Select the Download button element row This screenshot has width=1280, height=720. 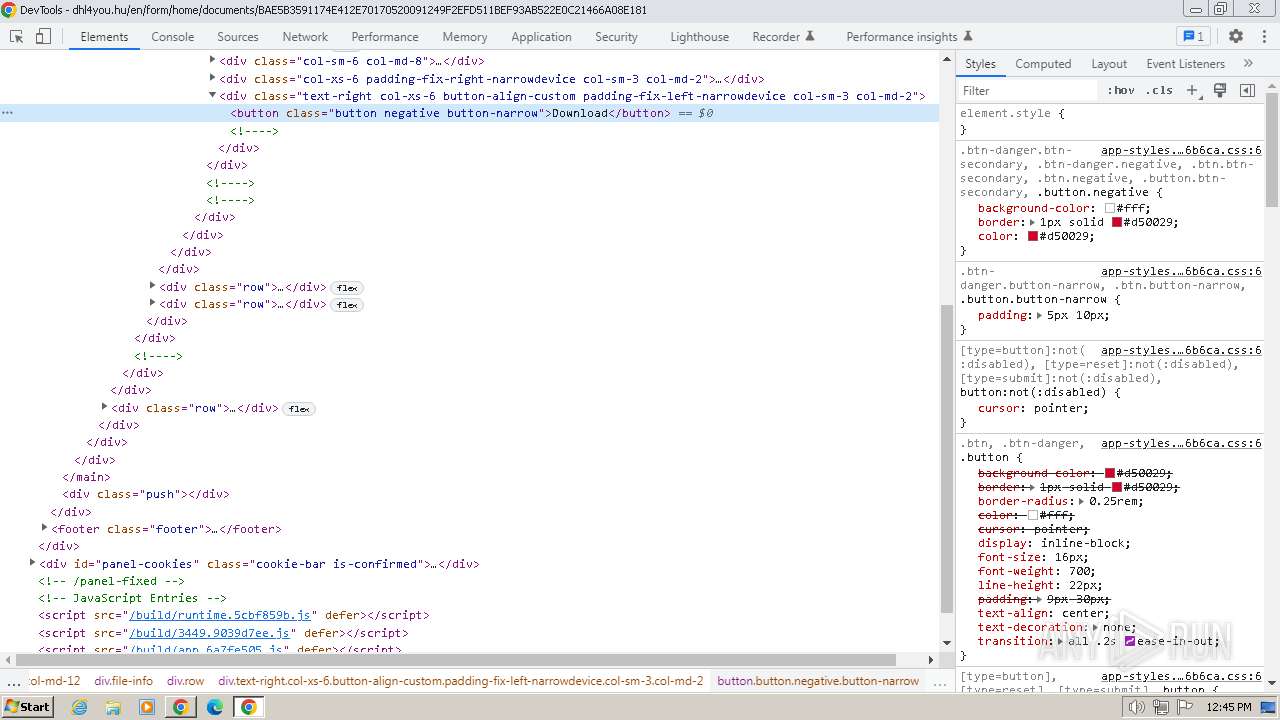tap(470, 113)
